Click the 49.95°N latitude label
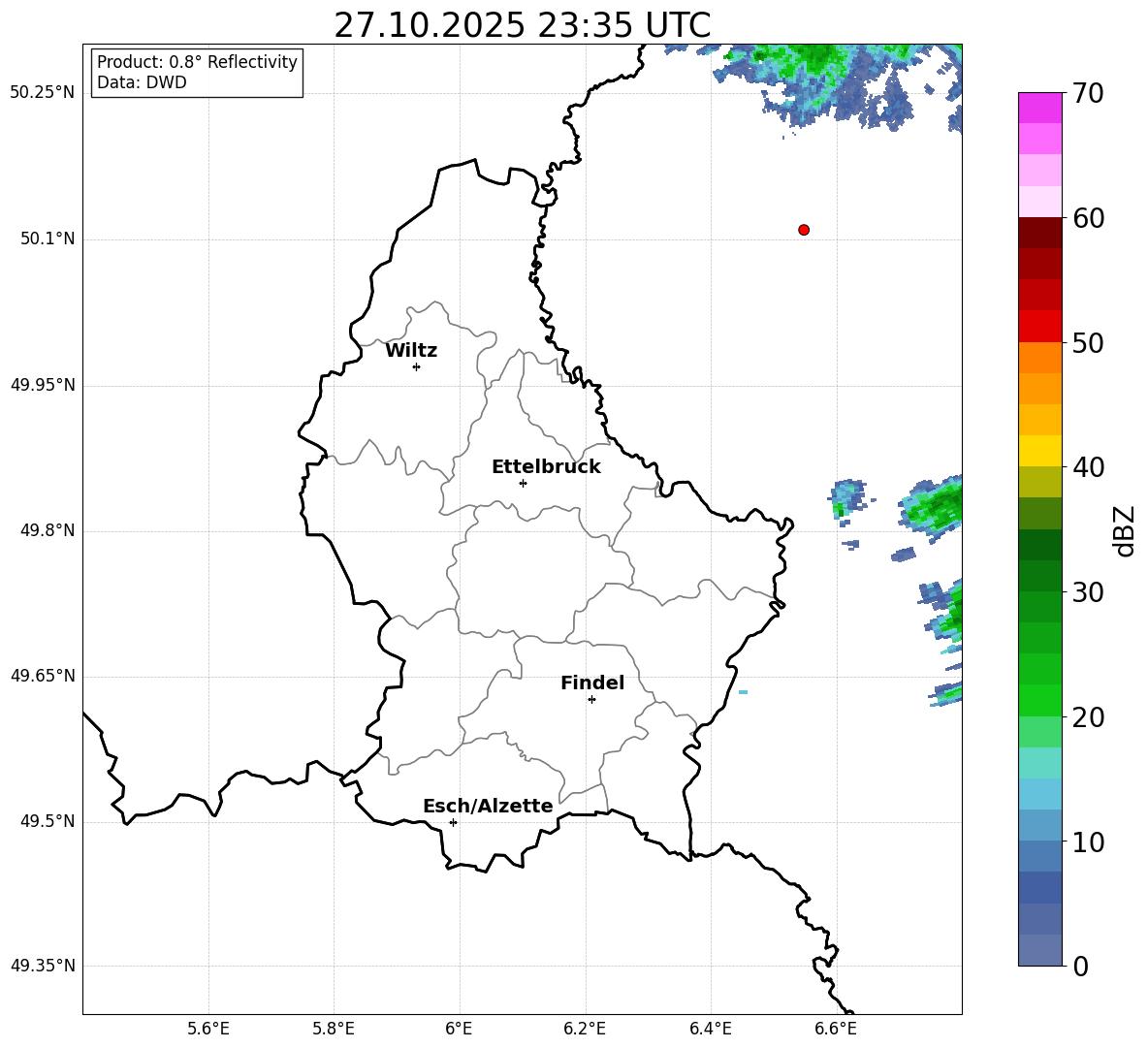Image resolution: width=1148 pixels, height=1048 pixels. click(x=43, y=385)
